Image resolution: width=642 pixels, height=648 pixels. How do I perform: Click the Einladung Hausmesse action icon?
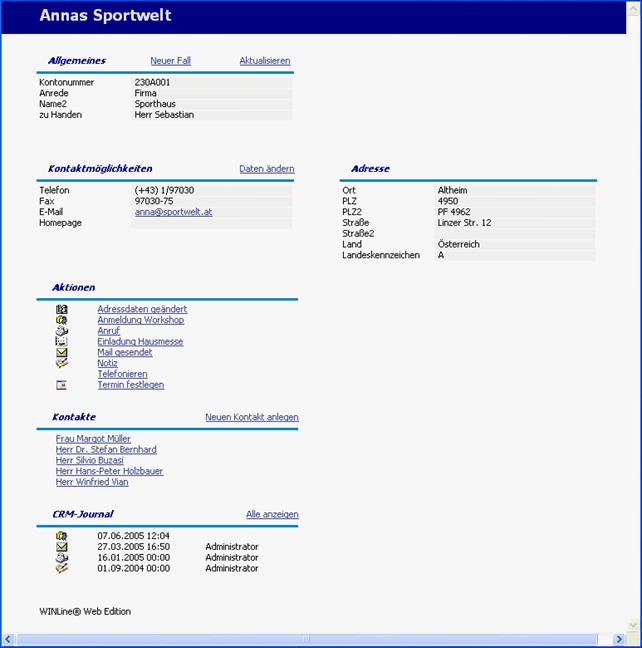(62, 342)
